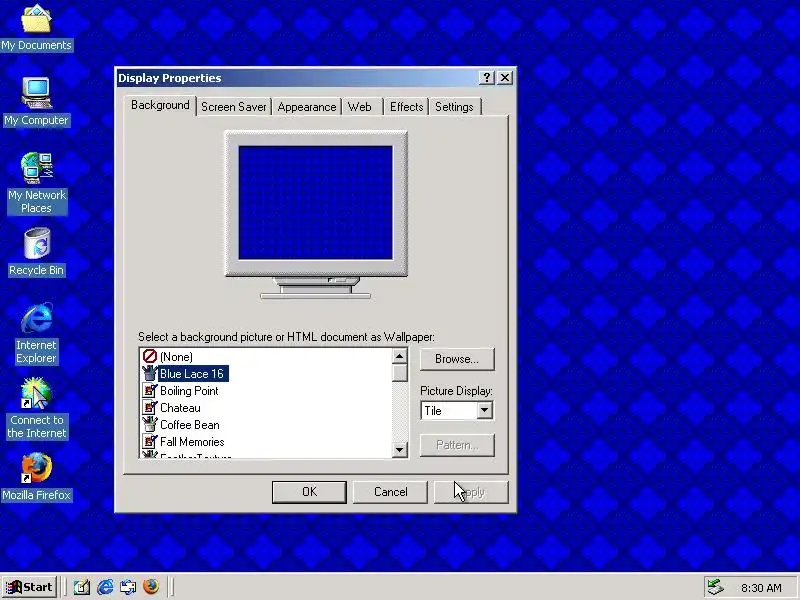Click the Fall Memories file icon
The image size is (800, 600).
149,441
